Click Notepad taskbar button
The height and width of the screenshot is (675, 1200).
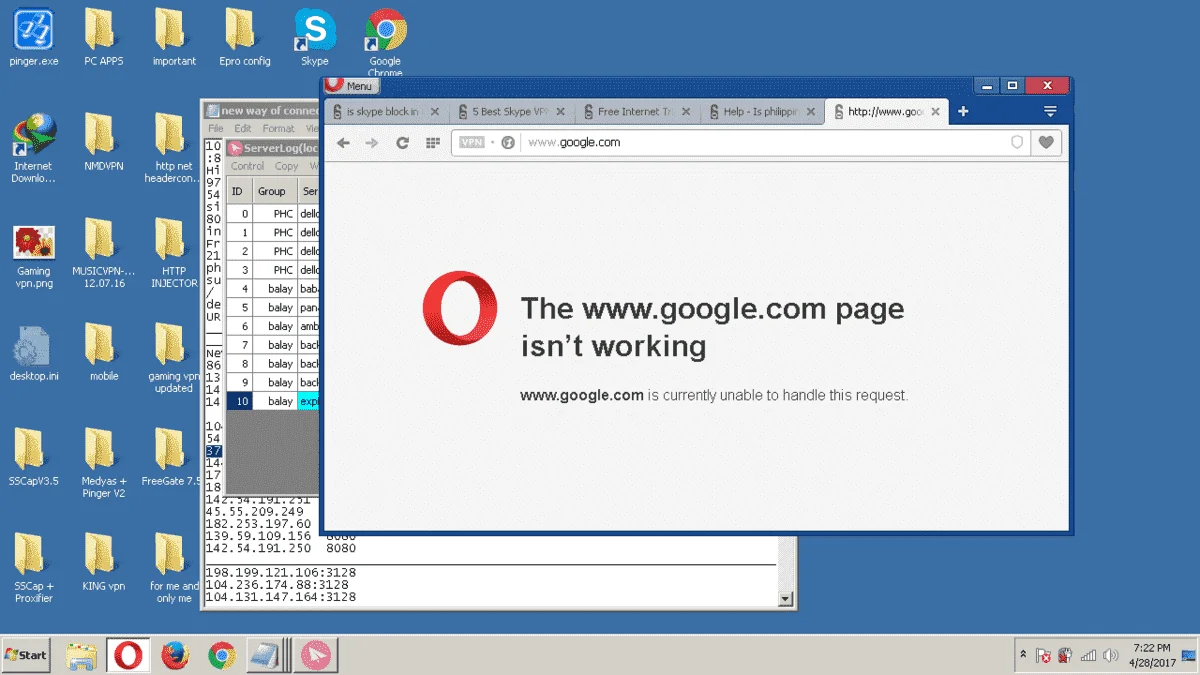point(268,656)
